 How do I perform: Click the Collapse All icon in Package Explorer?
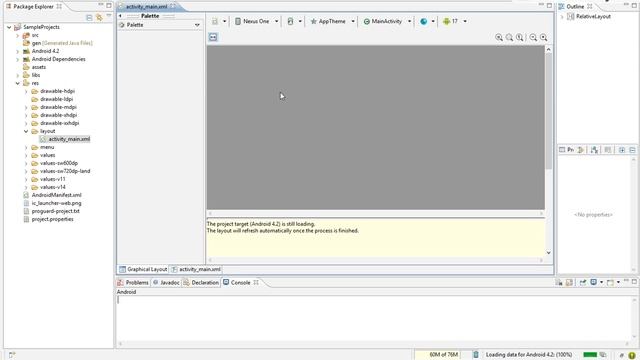click(x=89, y=17)
